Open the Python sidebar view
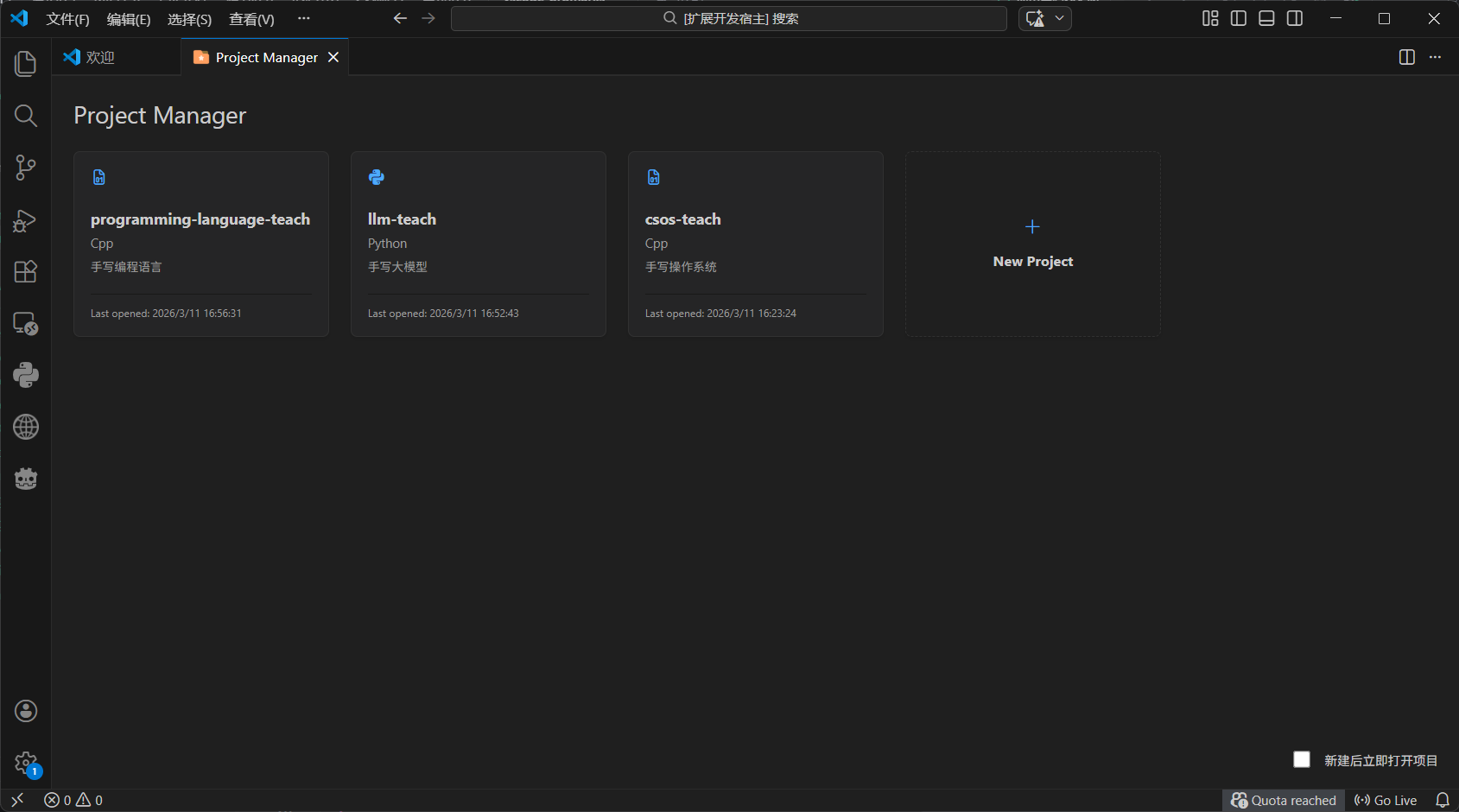 point(26,375)
